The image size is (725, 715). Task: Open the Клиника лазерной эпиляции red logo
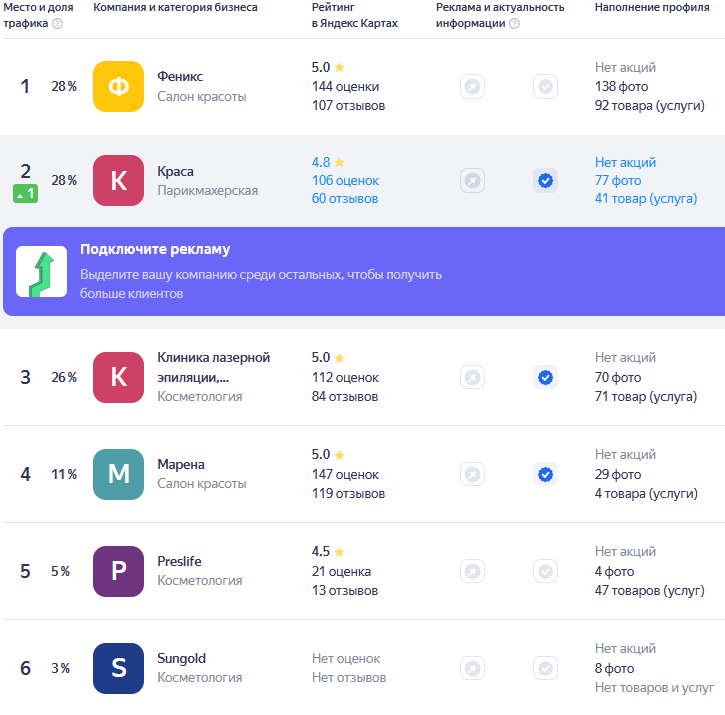(x=118, y=377)
